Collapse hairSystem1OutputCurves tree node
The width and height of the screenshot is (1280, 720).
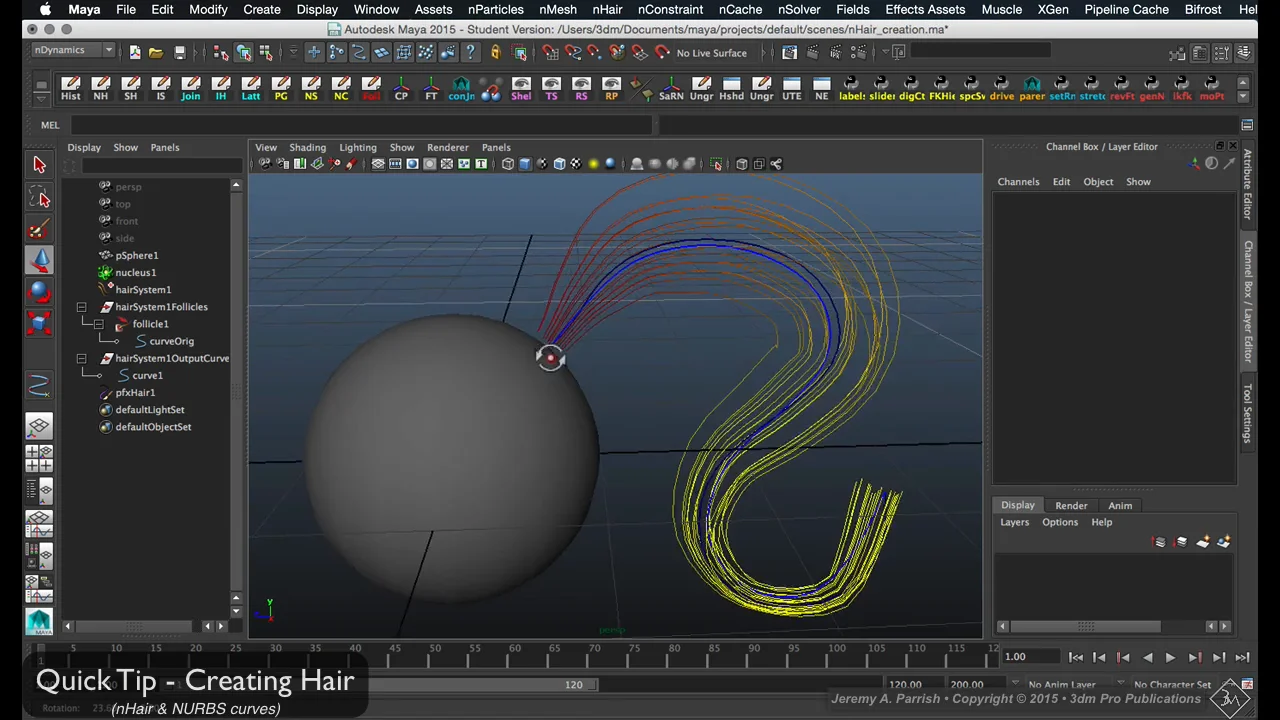click(x=81, y=358)
